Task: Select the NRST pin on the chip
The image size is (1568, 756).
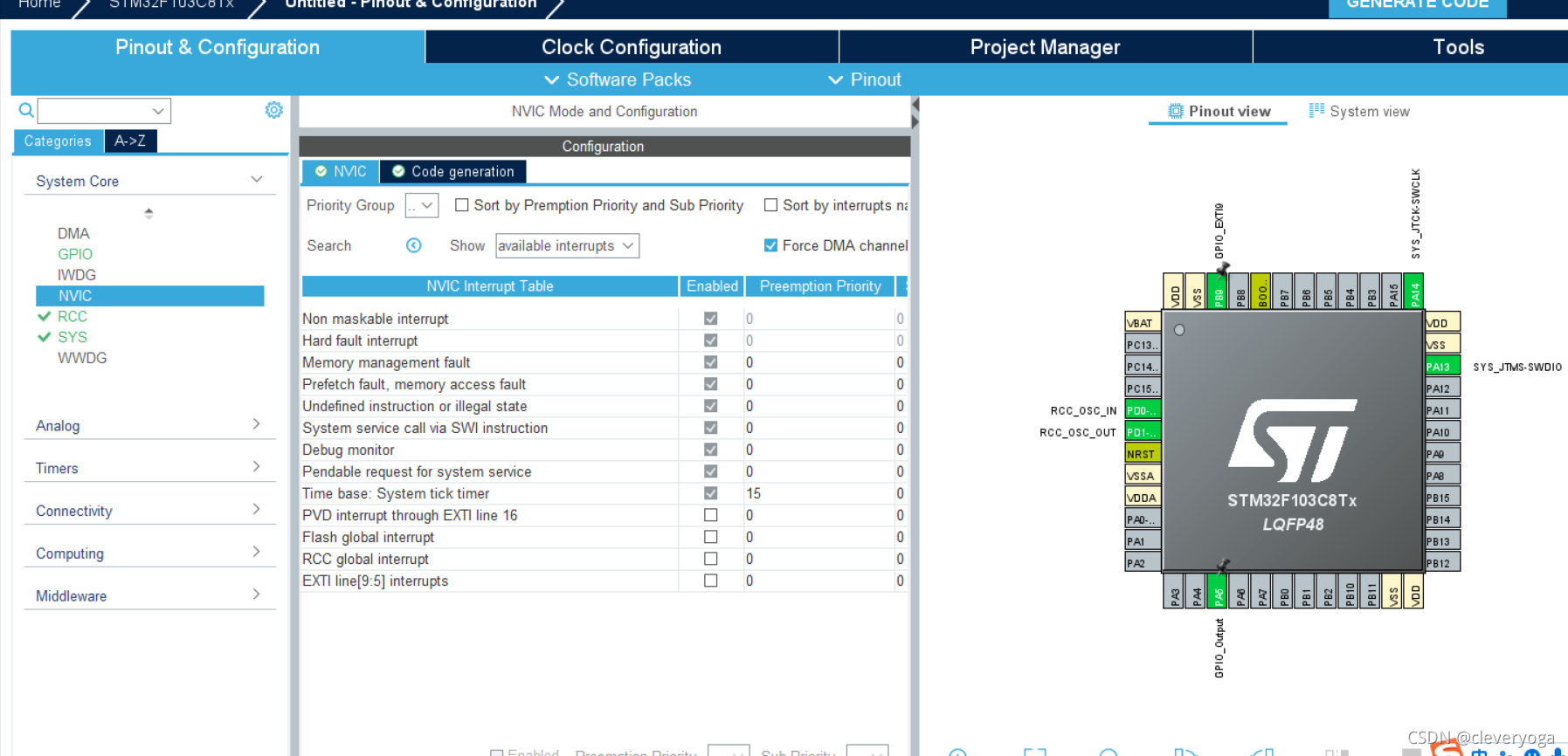Action: (1143, 454)
